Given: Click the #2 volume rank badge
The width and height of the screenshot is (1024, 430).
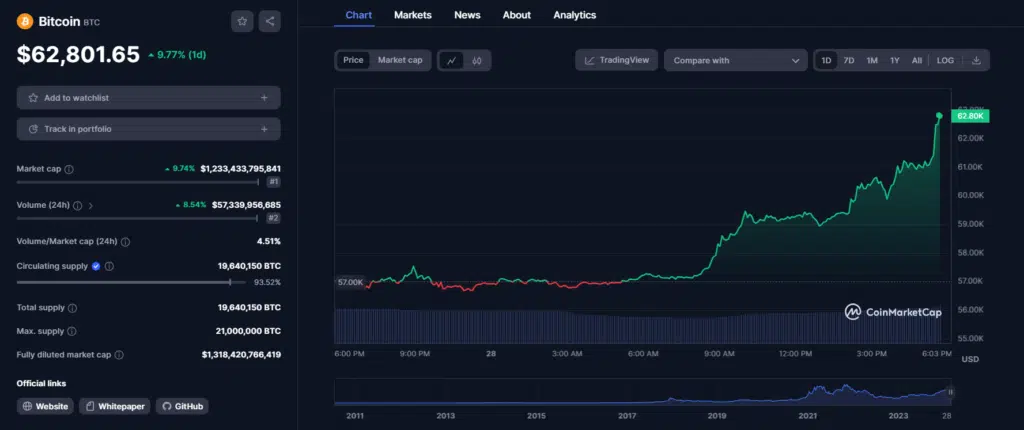Looking at the screenshot, I should [274, 218].
